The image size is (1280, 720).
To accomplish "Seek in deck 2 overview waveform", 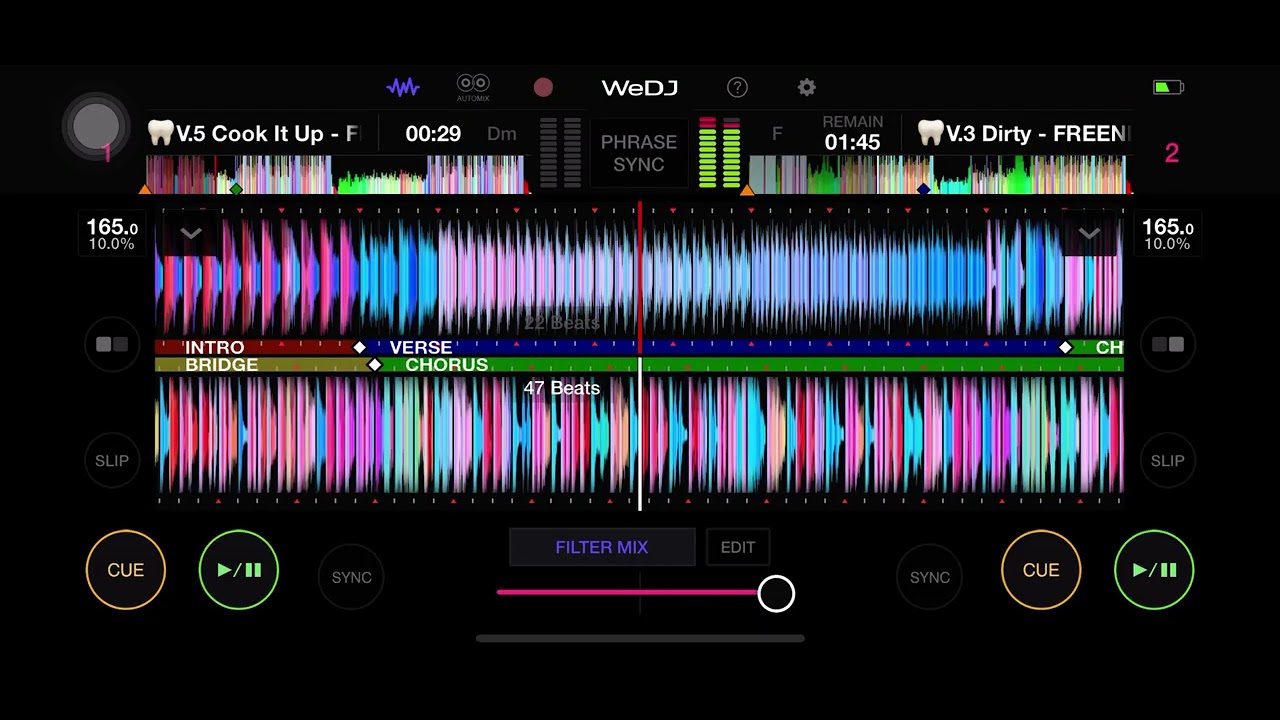I will pyautogui.click(x=937, y=175).
